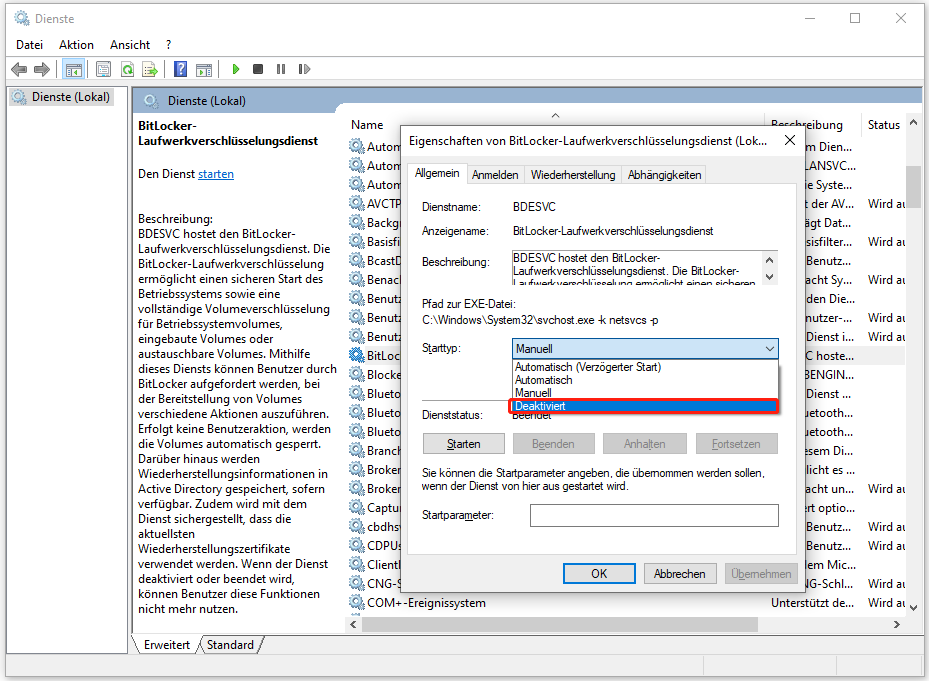The height and width of the screenshot is (681, 929).
Task: Toggle the console tree panel icon
Action: (x=73, y=68)
